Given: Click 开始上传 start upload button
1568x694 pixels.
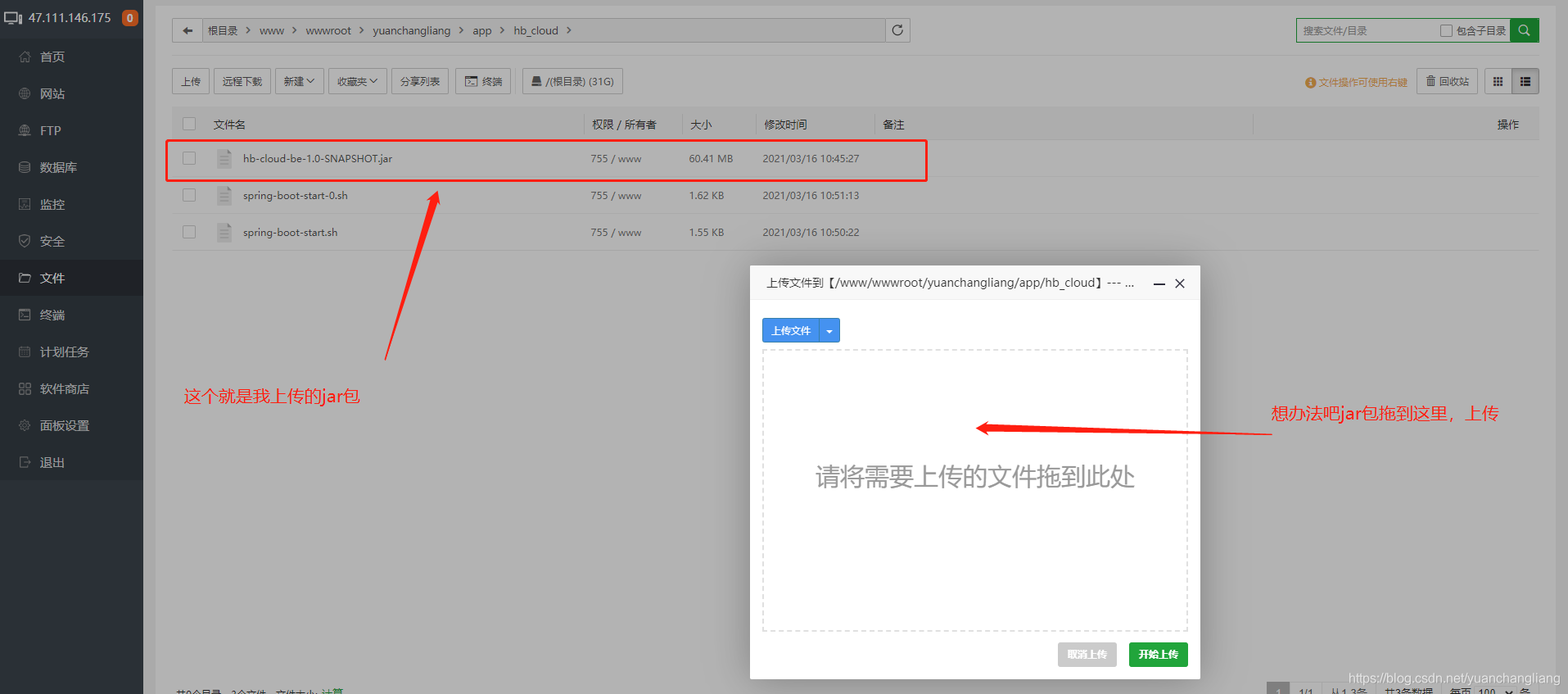Looking at the screenshot, I should (x=1159, y=654).
